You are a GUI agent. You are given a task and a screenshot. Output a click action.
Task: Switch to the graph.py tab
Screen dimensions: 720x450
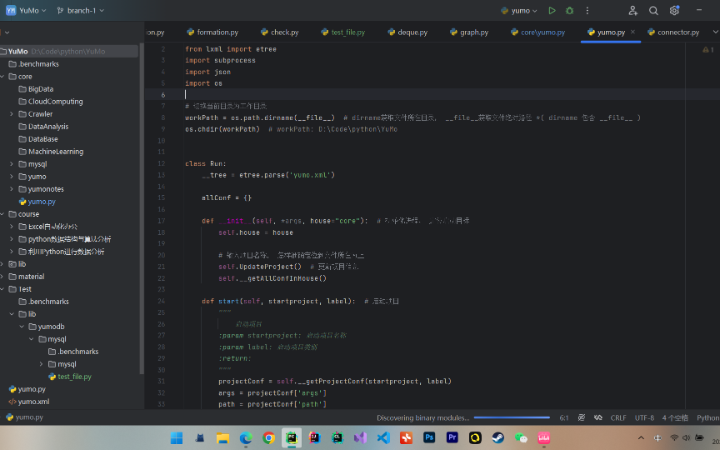pyautogui.click(x=469, y=32)
